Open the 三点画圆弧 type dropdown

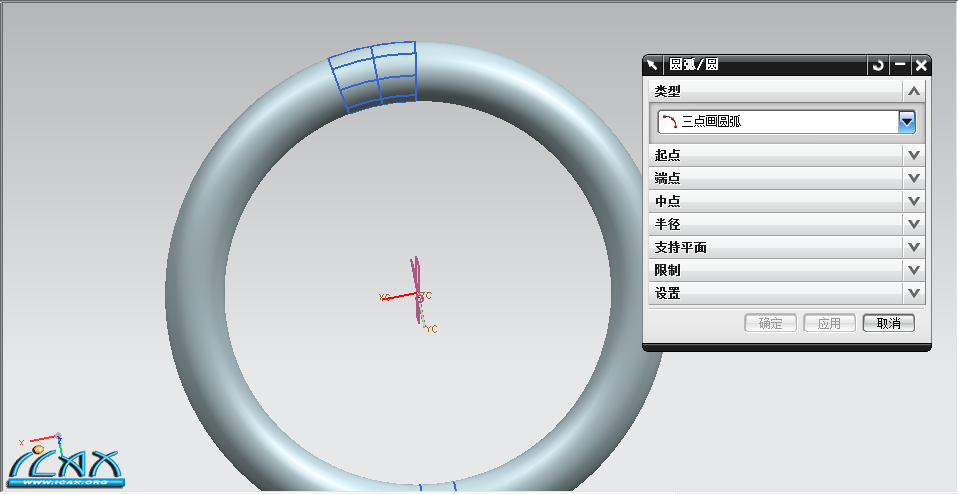click(907, 122)
